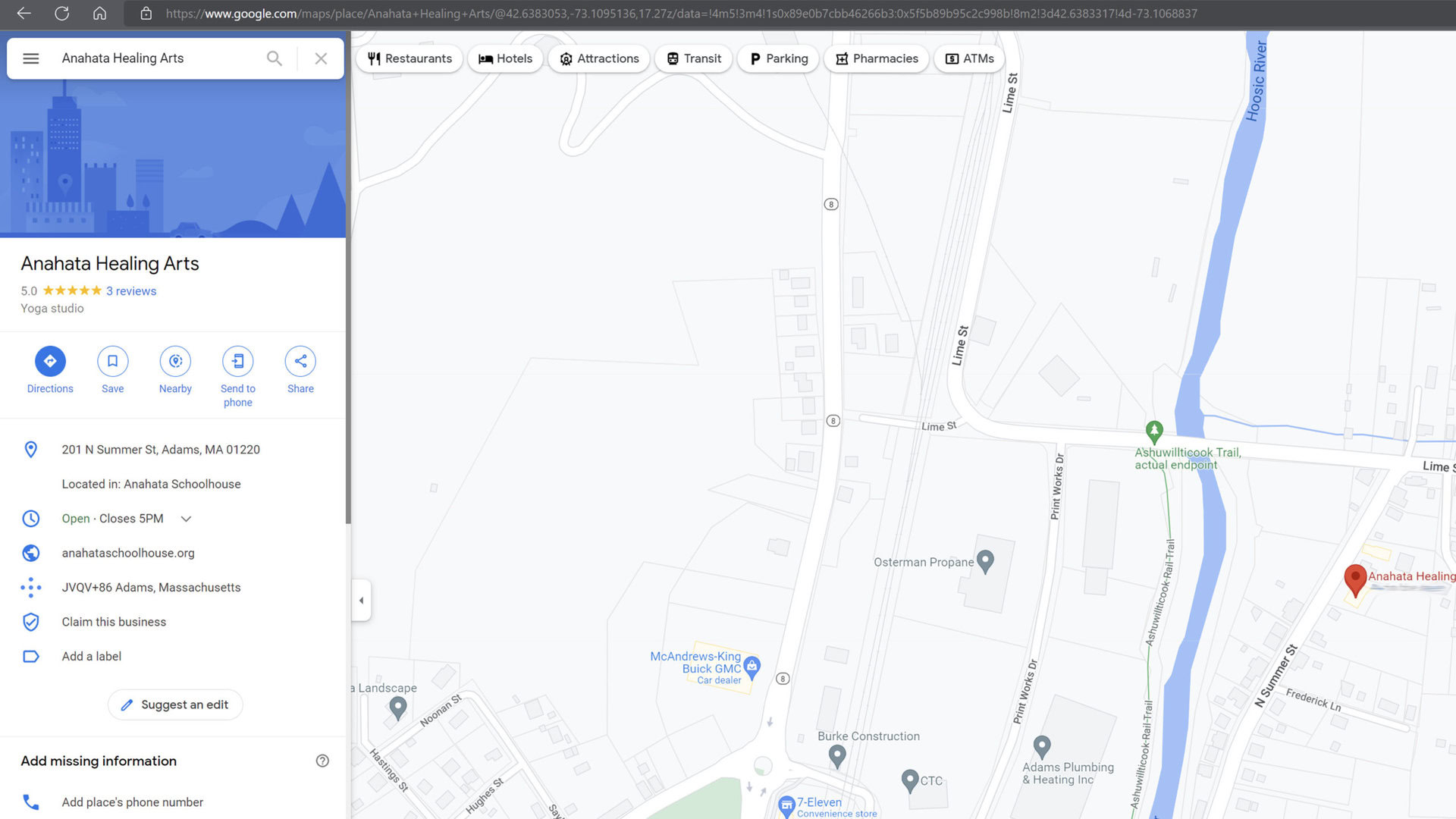1456x819 pixels.
Task: Click the Send to phone icon
Action: tap(237, 361)
